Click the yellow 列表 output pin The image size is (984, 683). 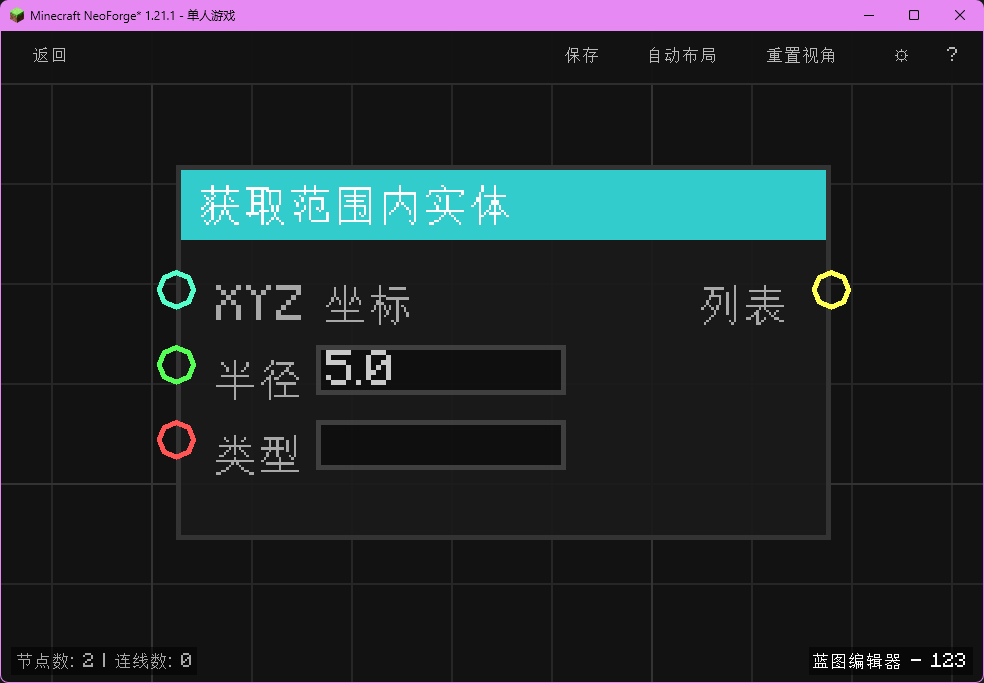point(831,290)
